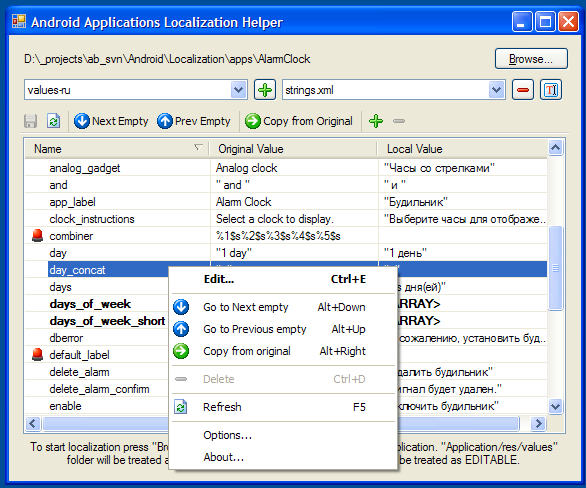Choose Refresh in the context menu
The height and width of the screenshot is (488, 586).
click(x=284, y=407)
